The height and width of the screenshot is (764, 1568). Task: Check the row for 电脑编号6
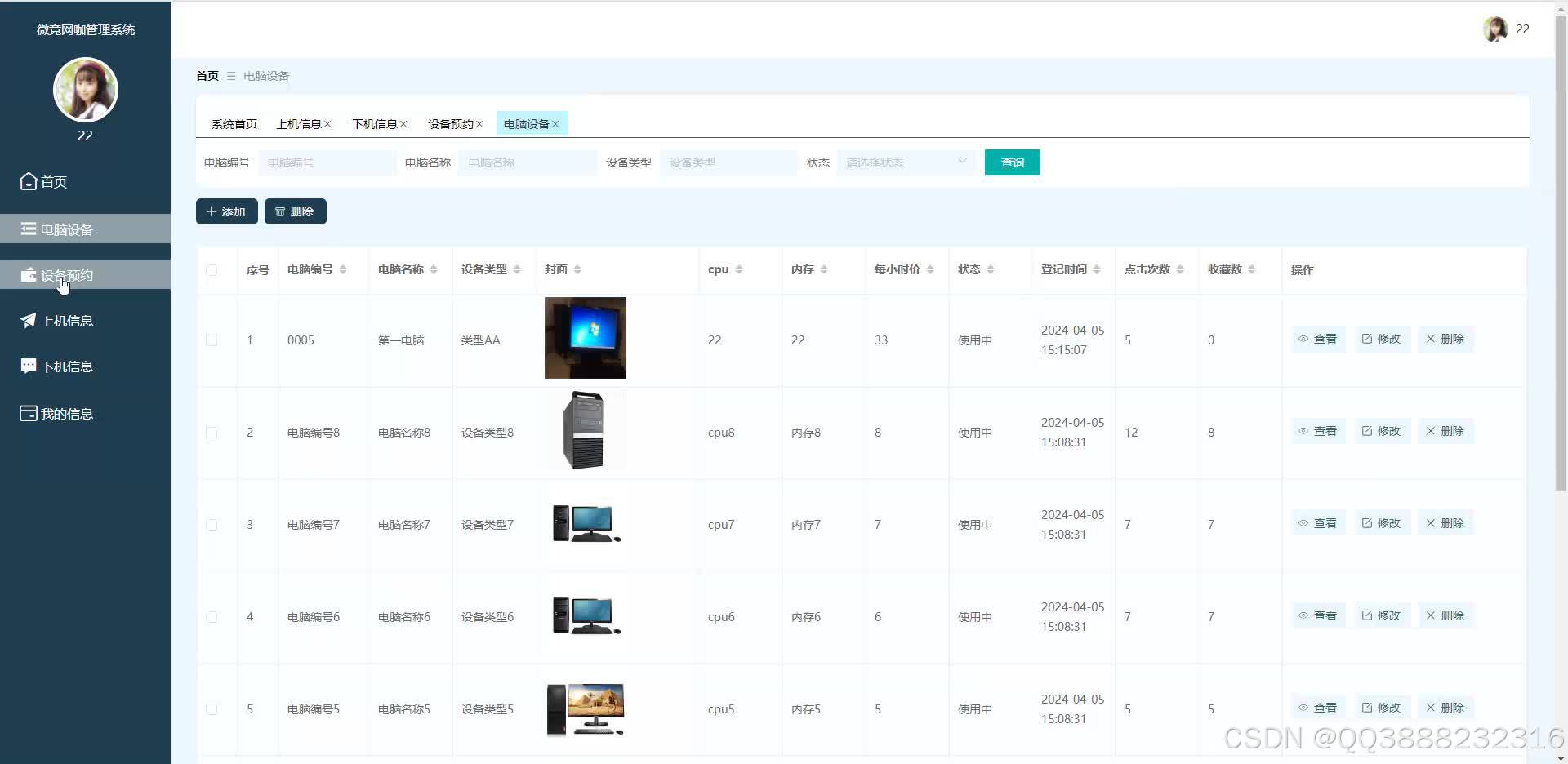coord(212,617)
